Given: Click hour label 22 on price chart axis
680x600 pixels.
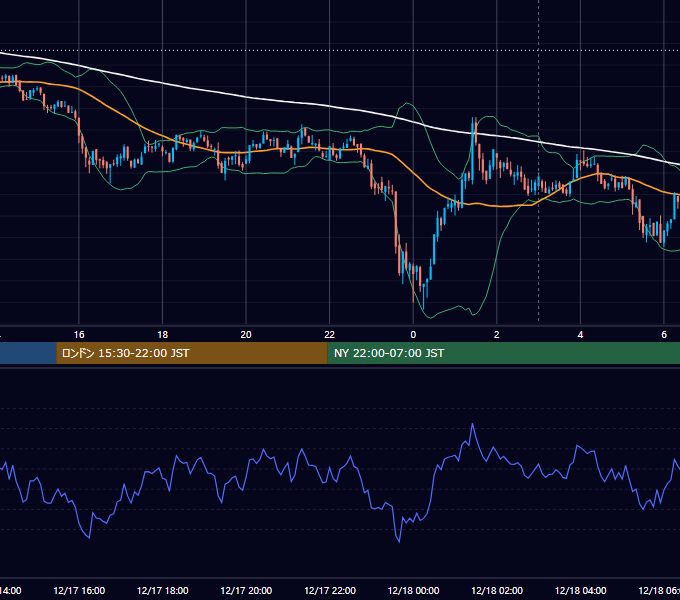Looking at the screenshot, I should pyautogui.click(x=330, y=335).
